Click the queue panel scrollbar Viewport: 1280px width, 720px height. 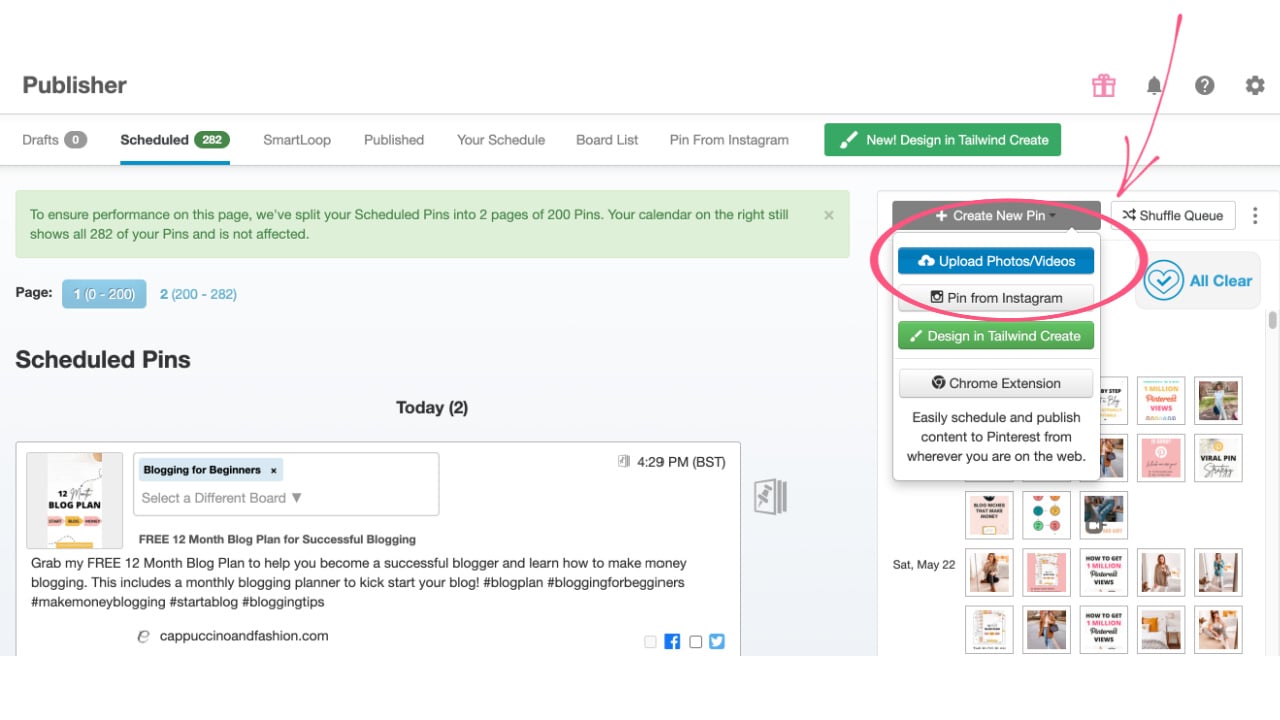pos(1272,319)
